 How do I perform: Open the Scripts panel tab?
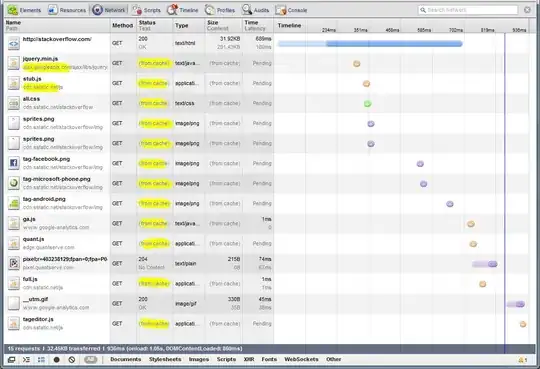[146, 10]
